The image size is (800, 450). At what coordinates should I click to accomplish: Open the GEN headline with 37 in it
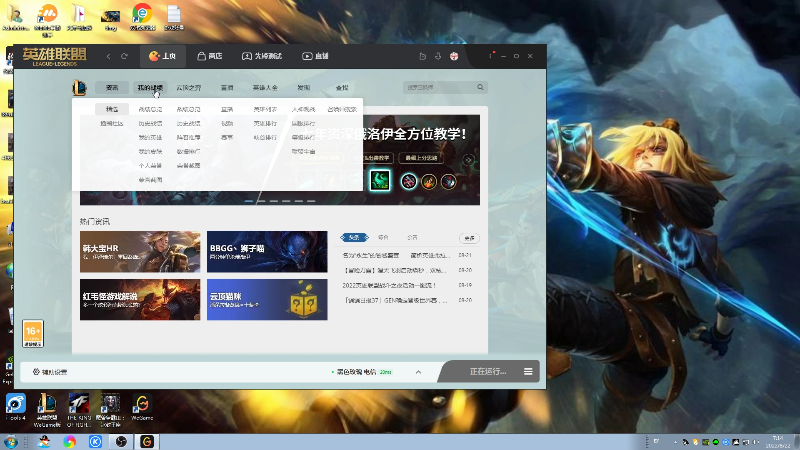[x=395, y=301]
